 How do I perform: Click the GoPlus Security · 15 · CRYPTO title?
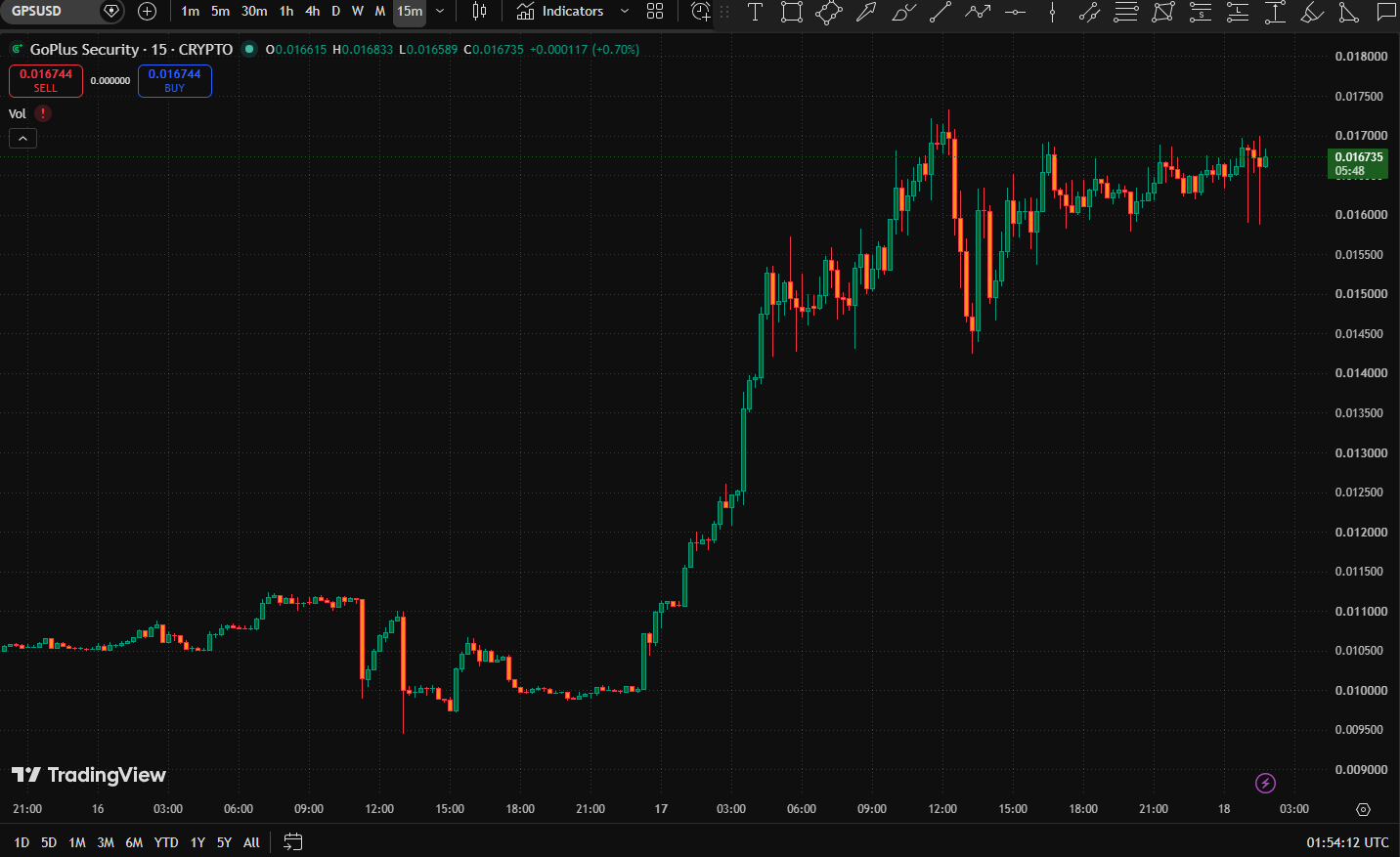pos(131,49)
